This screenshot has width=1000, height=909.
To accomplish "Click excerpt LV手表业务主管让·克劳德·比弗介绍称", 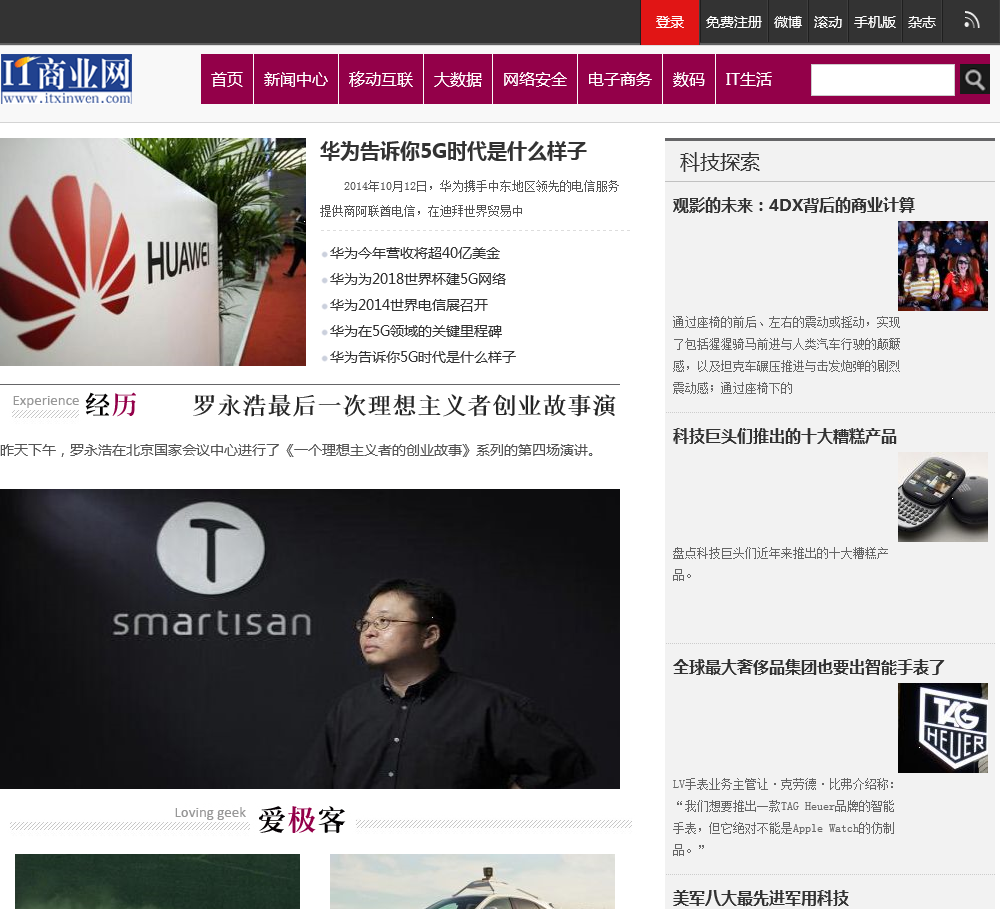I will pos(784,817).
